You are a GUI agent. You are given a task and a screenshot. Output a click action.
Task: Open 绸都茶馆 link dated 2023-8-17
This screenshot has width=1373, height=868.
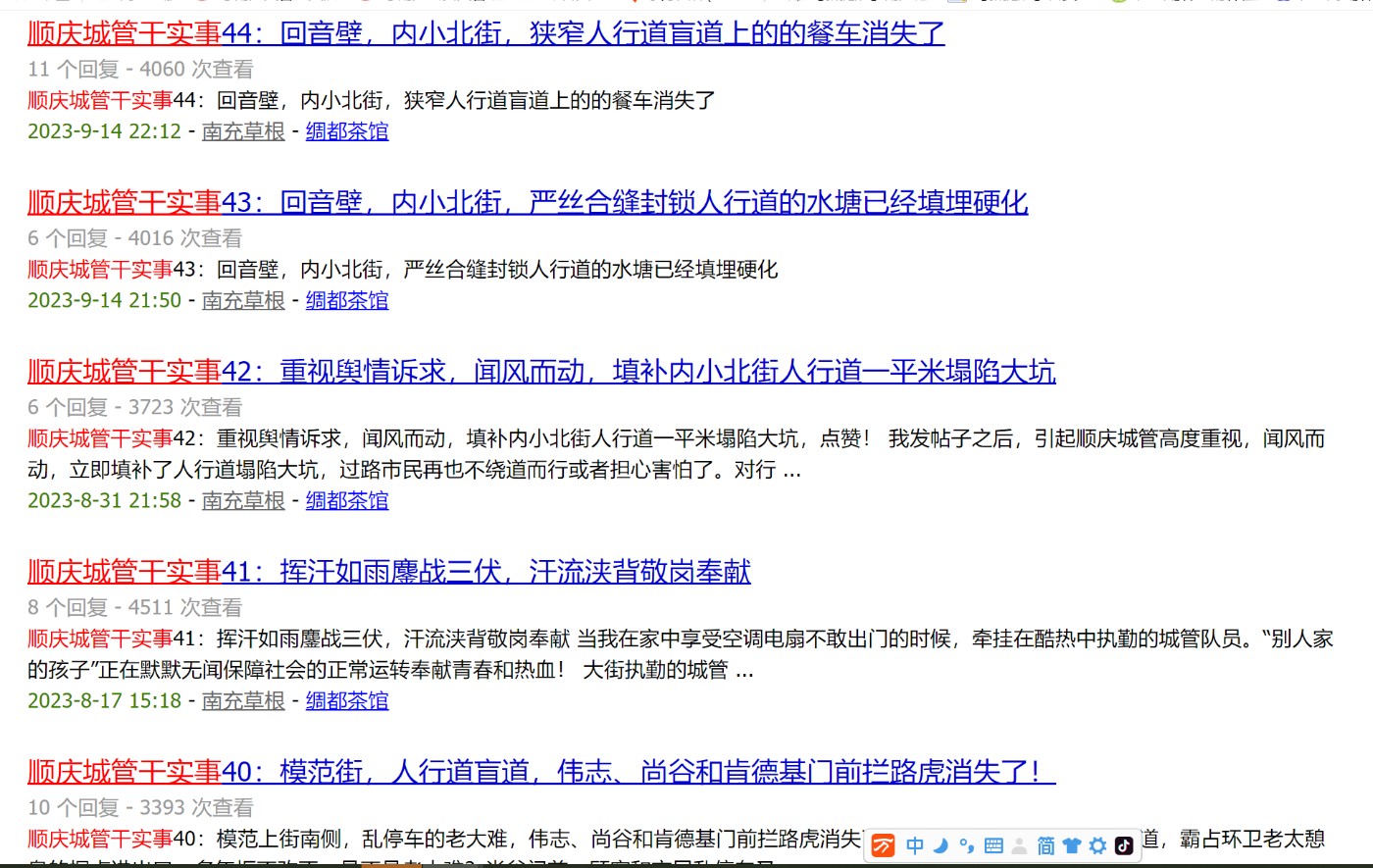pos(347,700)
